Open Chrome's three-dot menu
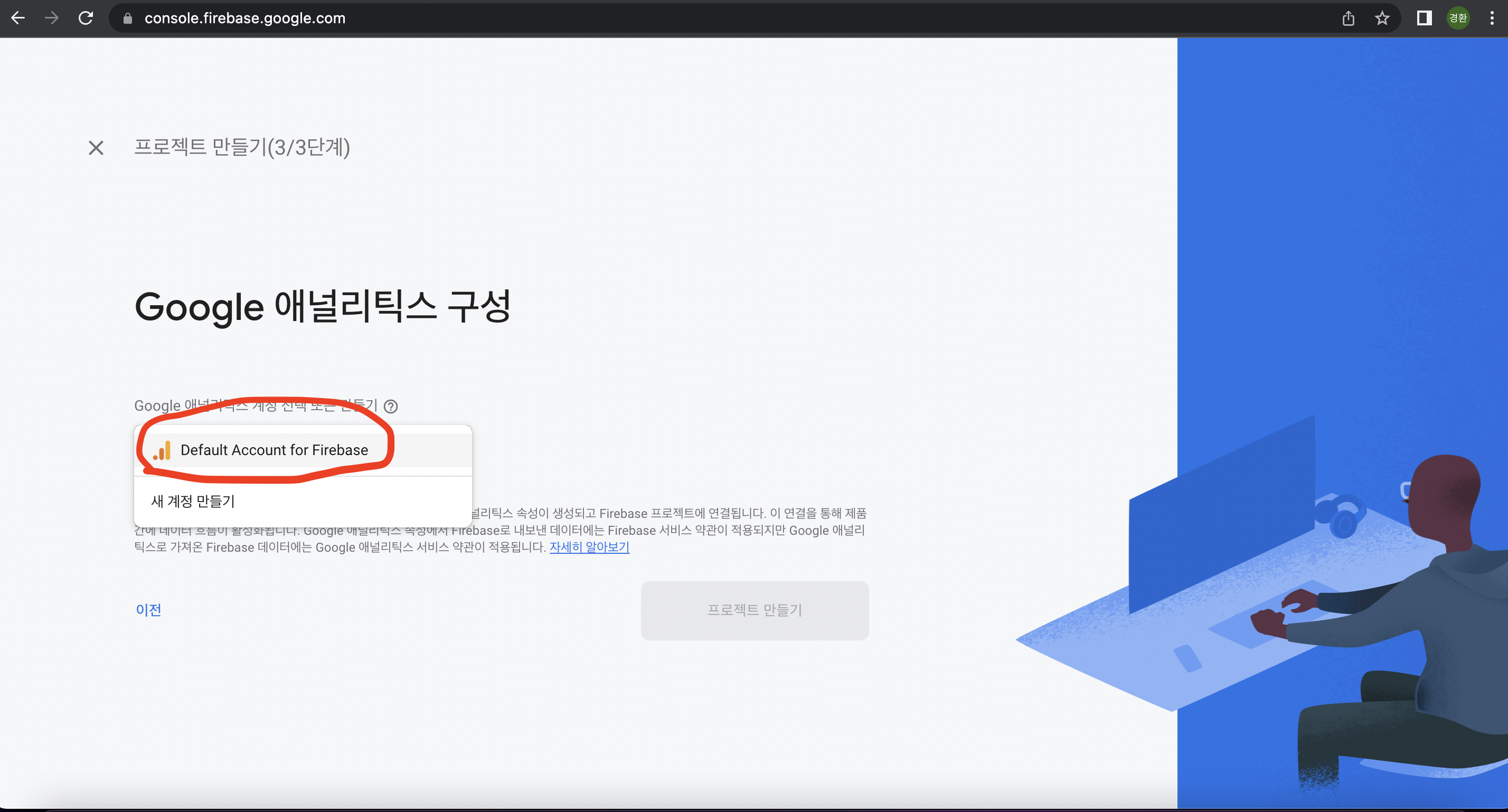 (1491, 18)
